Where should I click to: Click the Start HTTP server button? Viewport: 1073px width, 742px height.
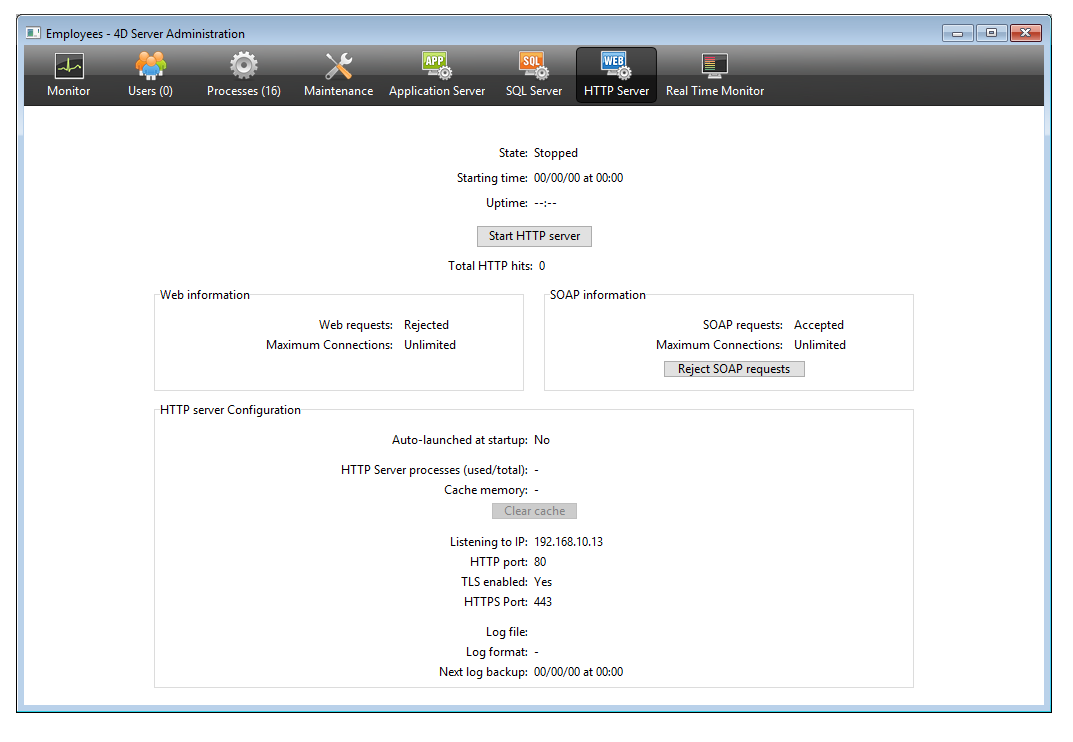[534, 236]
